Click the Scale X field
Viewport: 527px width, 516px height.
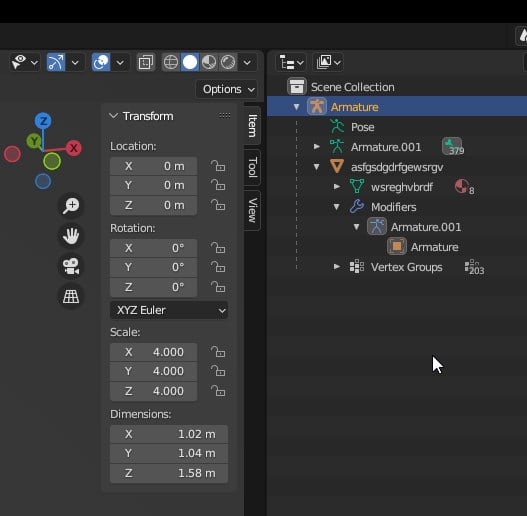pyautogui.click(x=154, y=352)
